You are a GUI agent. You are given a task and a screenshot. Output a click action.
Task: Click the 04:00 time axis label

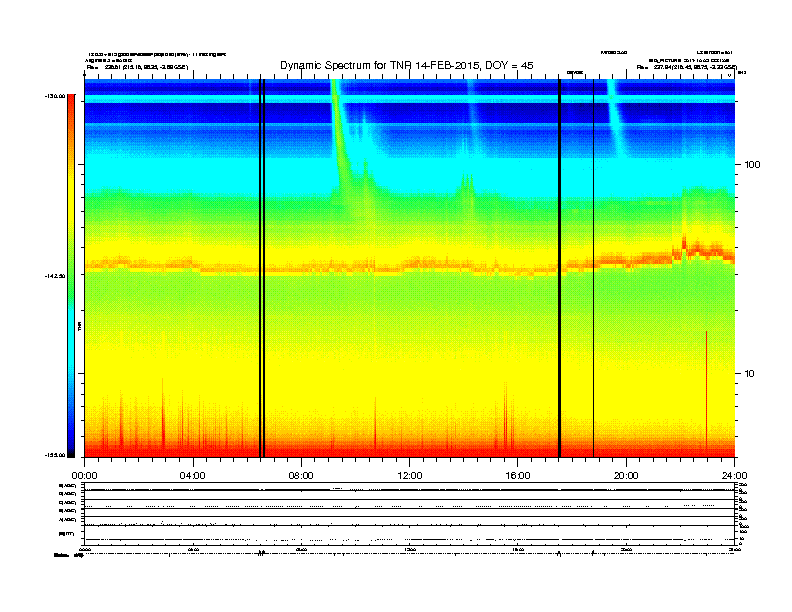click(x=193, y=476)
